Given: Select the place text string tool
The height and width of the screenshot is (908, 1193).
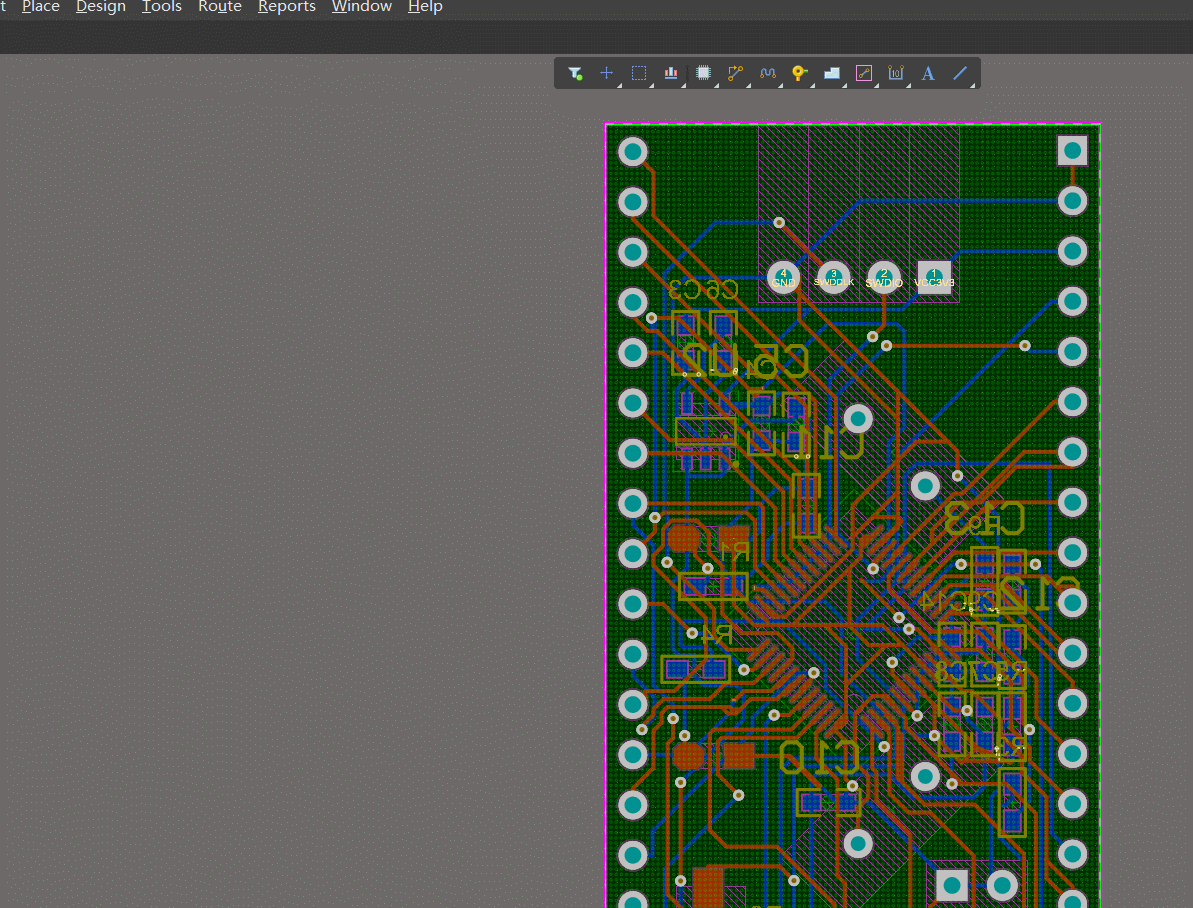Looking at the screenshot, I should point(928,73).
